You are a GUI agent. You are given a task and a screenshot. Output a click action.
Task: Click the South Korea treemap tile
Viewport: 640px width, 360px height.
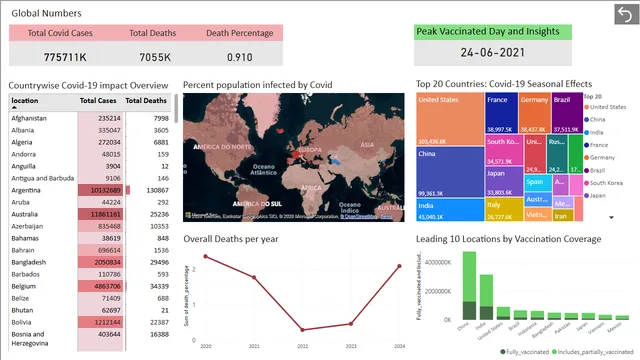point(504,150)
